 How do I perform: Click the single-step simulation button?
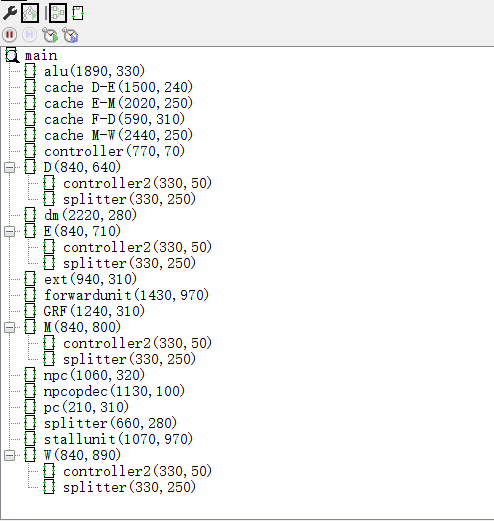point(29,35)
